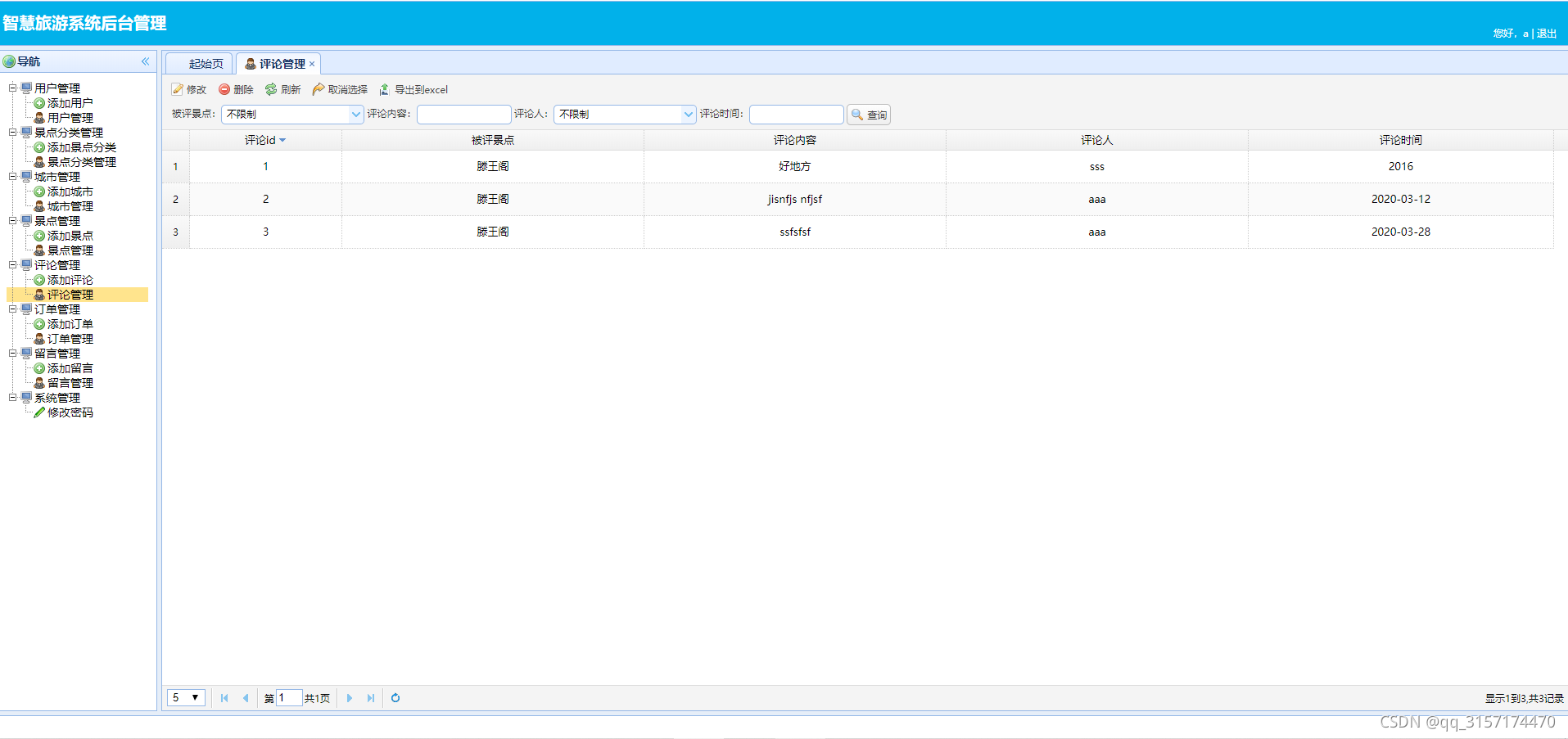The height and width of the screenshot is (739, 1568).
Task: Close the 评论管理 tab
Action: [x=312, y=64]
